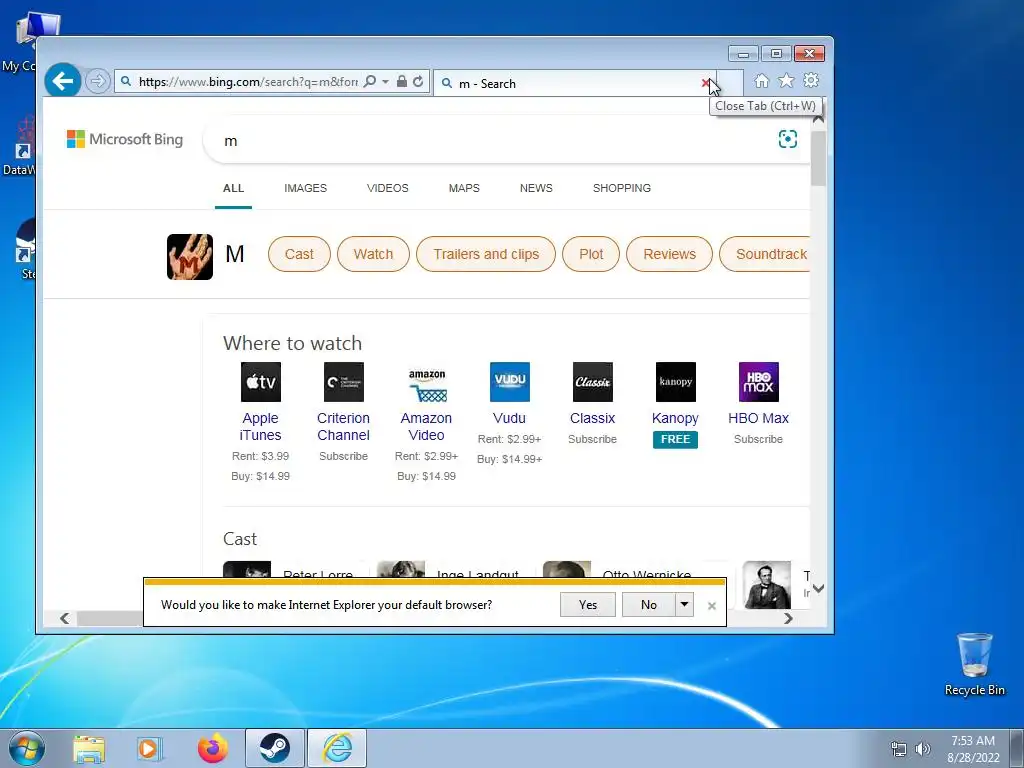Click the security lock icon
The image size is (1024, 768).
(402, 82)
